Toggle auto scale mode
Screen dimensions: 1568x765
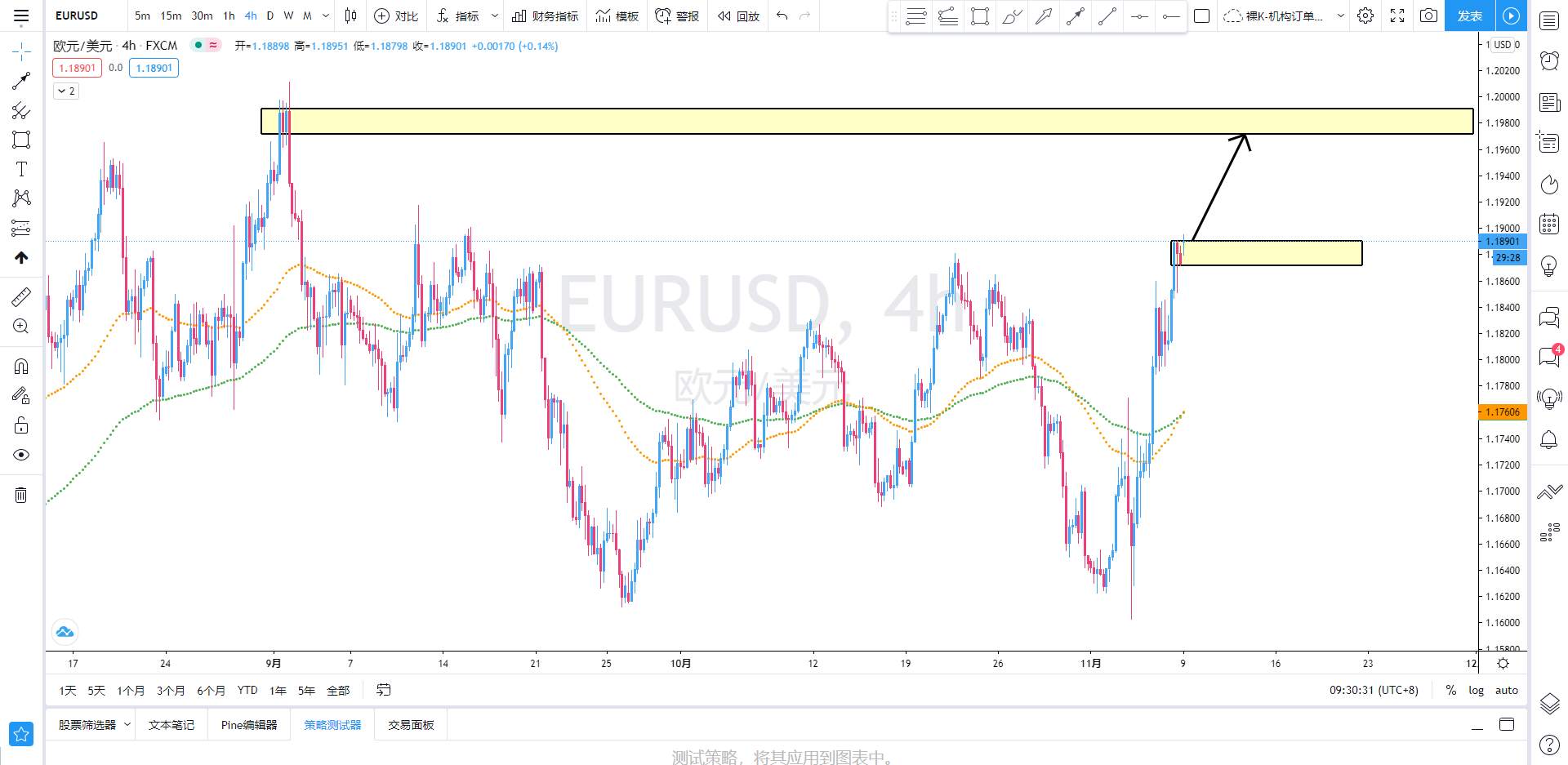coord(1507,691)
